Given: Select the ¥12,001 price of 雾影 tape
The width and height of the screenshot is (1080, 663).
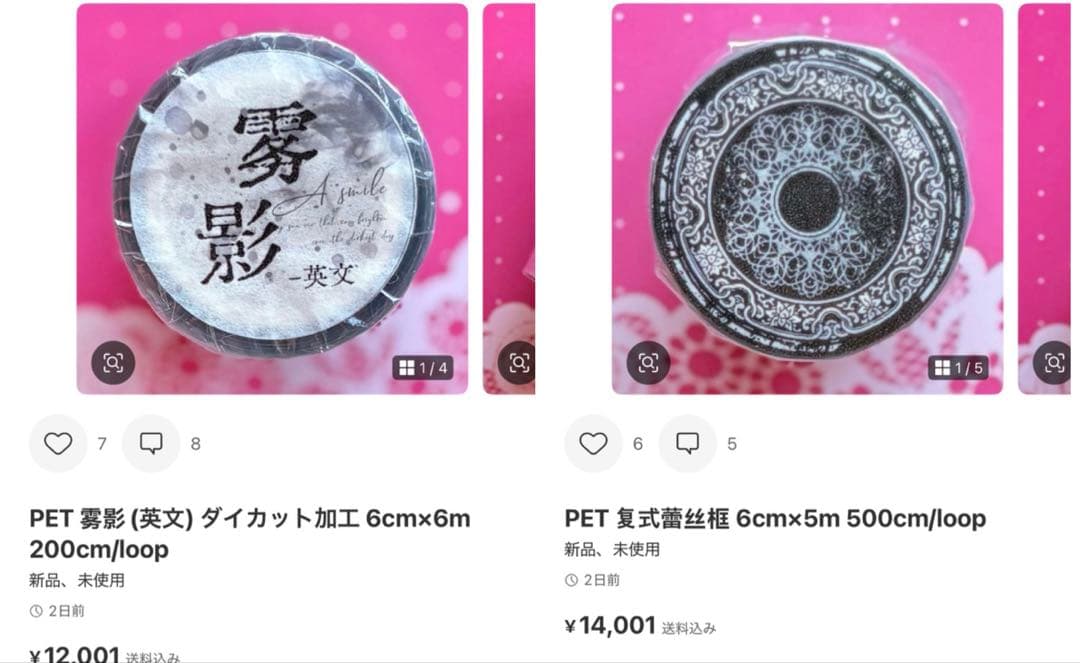Looking at the screenshot, I should point(75,653).
